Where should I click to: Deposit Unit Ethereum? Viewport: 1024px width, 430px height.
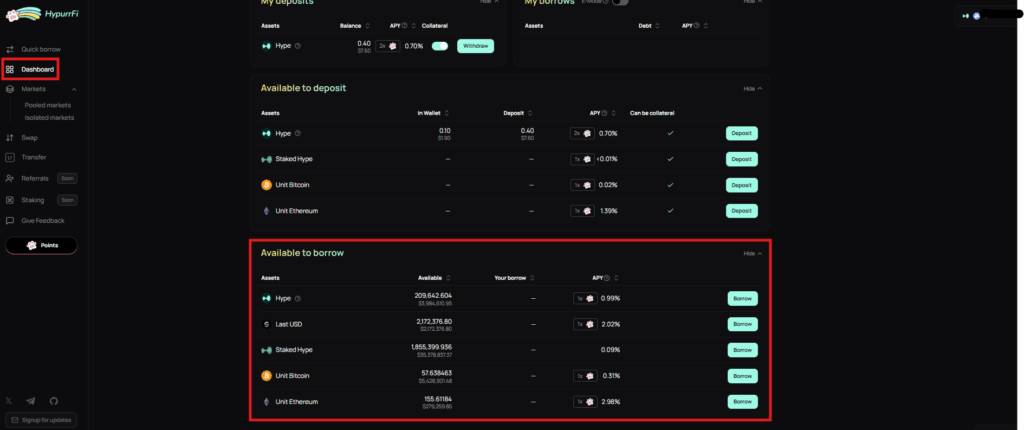[x=742, y=211]
